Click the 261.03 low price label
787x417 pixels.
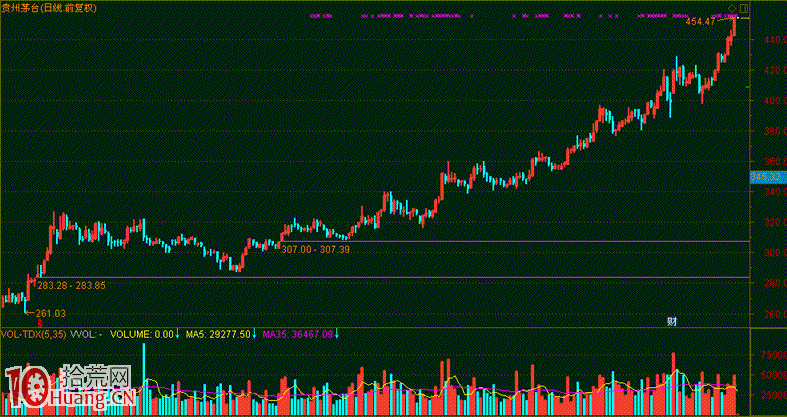pos(51,313)
